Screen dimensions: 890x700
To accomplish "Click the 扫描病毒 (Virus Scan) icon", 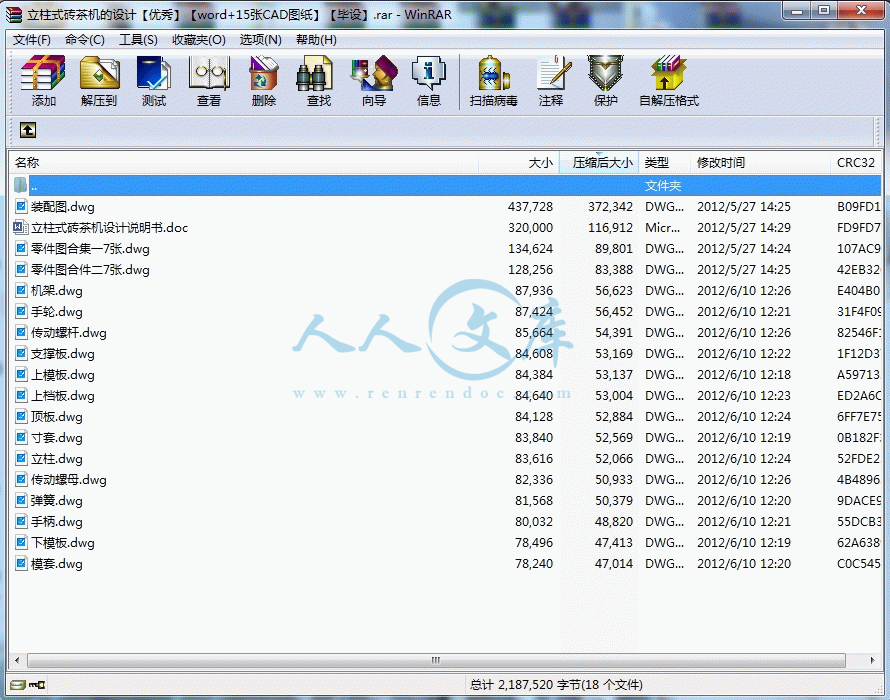I will tap(493, 73).
